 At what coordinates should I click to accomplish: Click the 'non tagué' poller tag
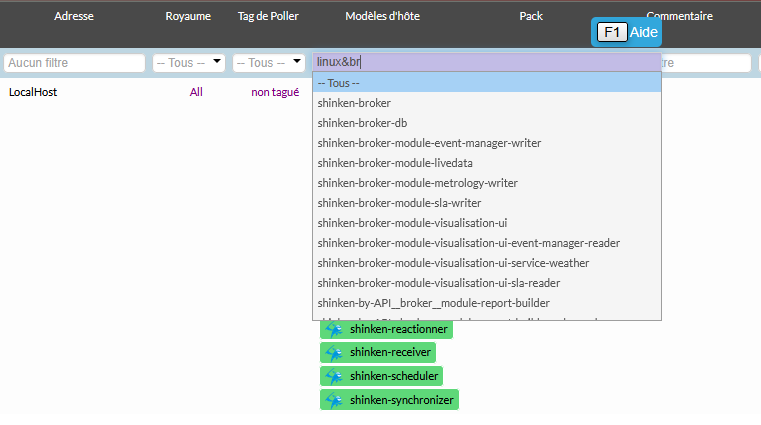pos(275,92)
